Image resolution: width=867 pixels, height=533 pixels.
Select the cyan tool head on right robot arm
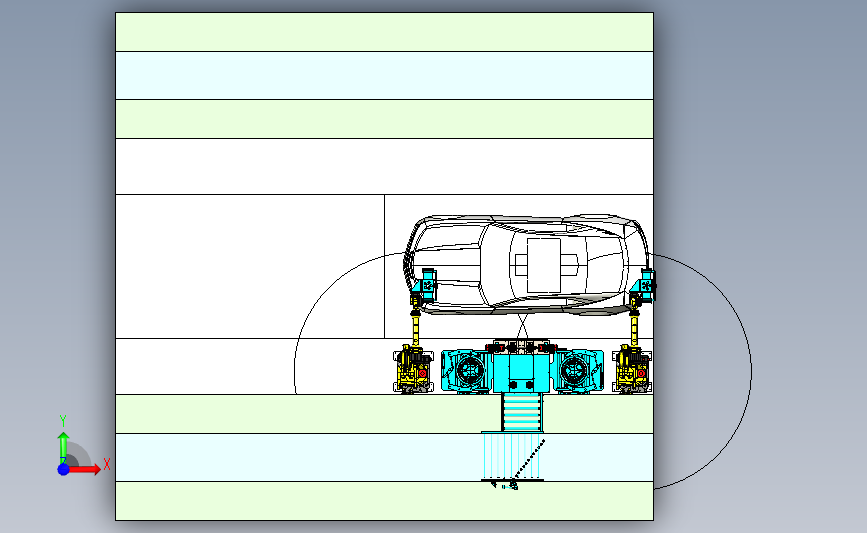click(645, 285)
